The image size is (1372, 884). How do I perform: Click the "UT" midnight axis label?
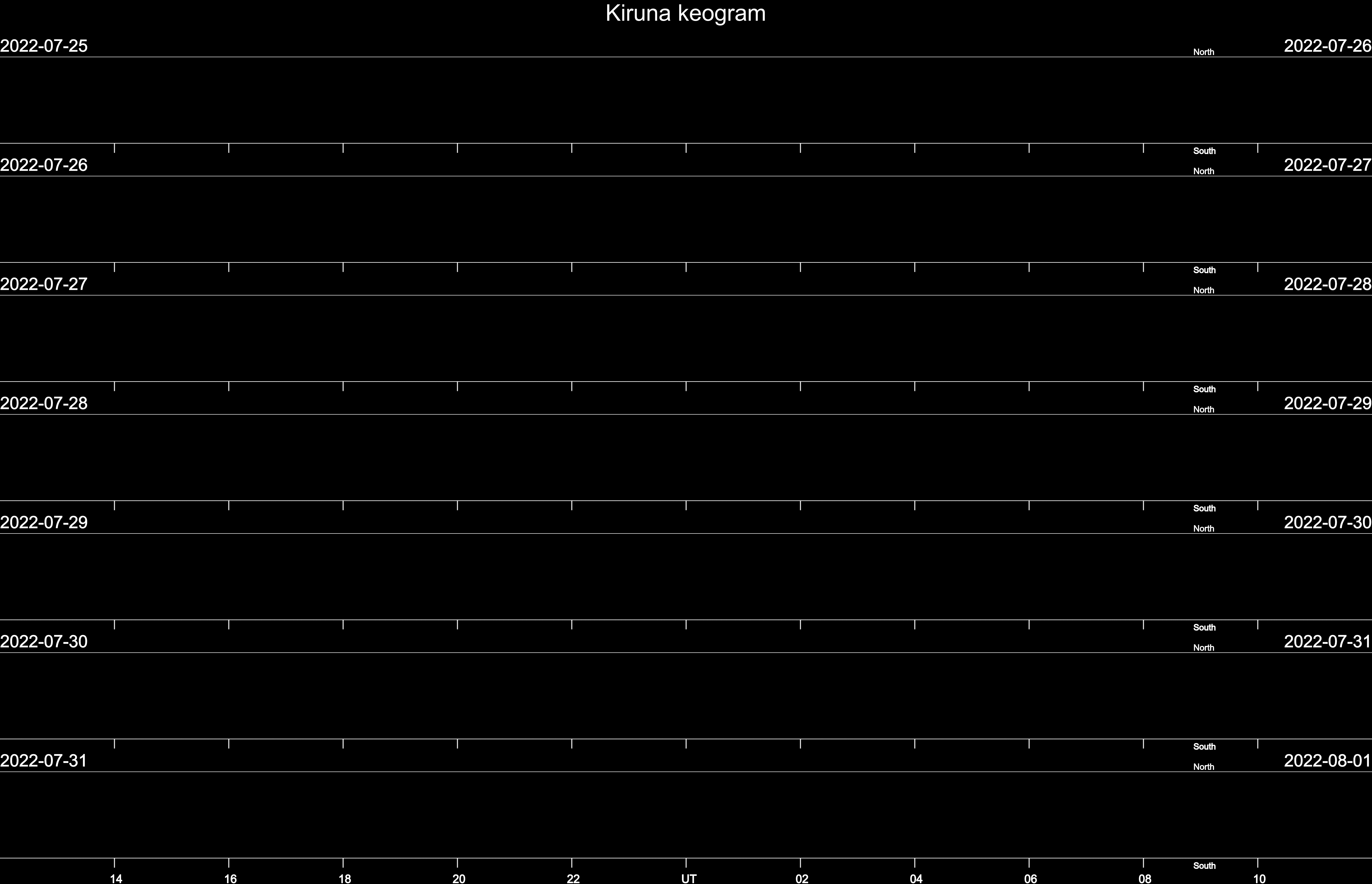pyautogui.click(x=689, y=878)
